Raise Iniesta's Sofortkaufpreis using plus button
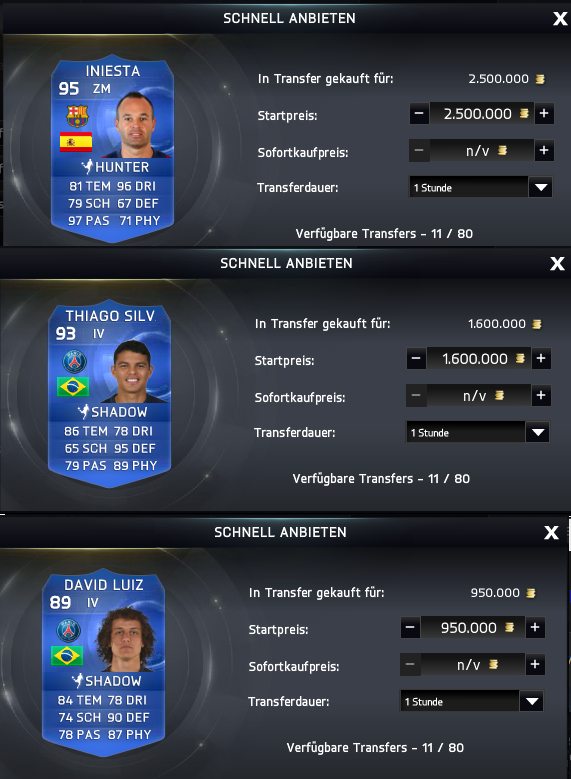The image size is (571, 779). click(x=544, y=151)
